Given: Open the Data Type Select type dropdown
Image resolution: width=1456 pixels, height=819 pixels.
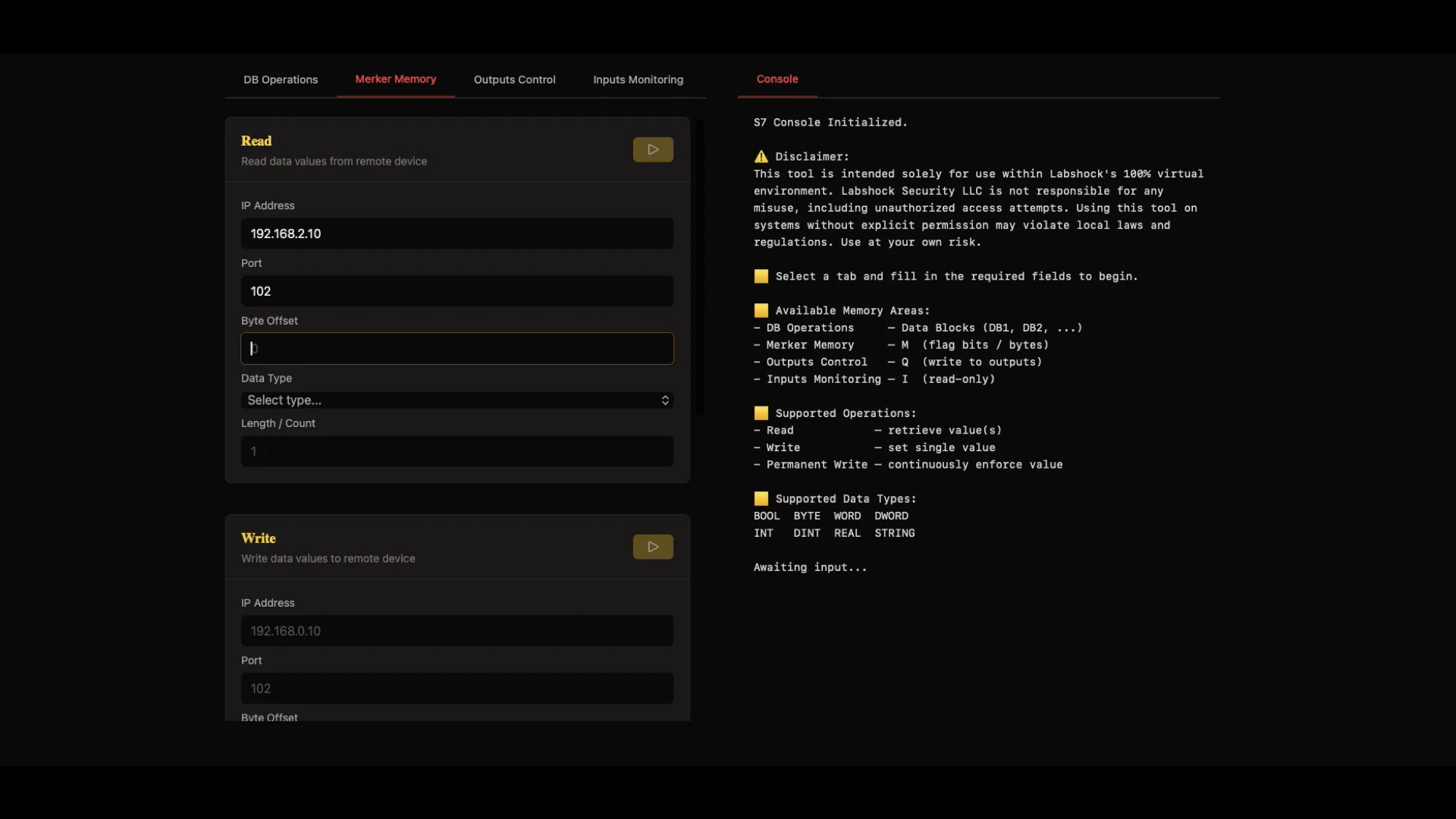Looking at the screenshot, I should 457,400.
